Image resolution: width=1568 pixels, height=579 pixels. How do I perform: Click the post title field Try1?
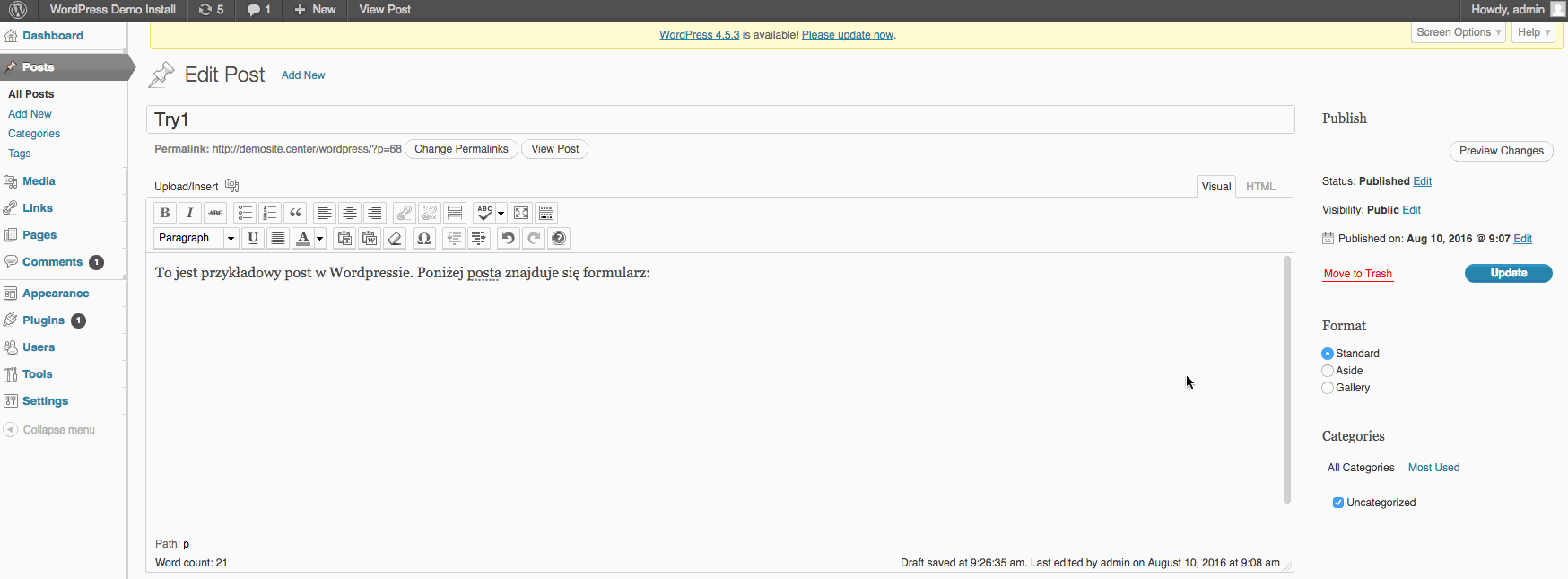[x=720, y=119]
